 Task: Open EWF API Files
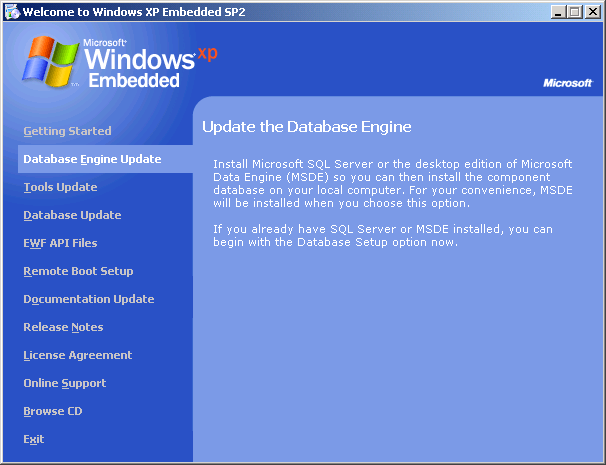tap(60, 243)
